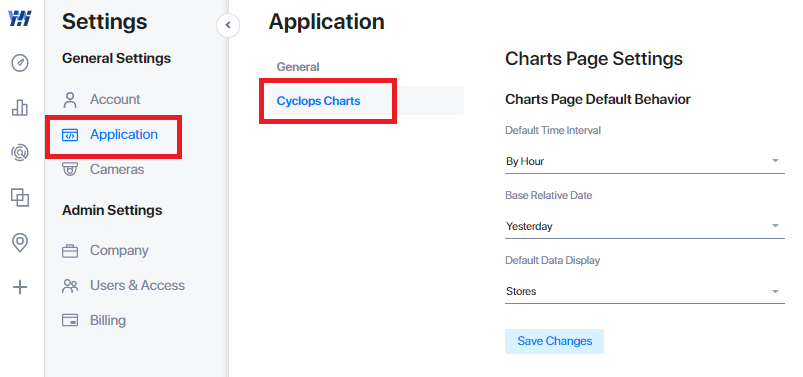
Task: Go to Account settings
Action: pos(115,99)
